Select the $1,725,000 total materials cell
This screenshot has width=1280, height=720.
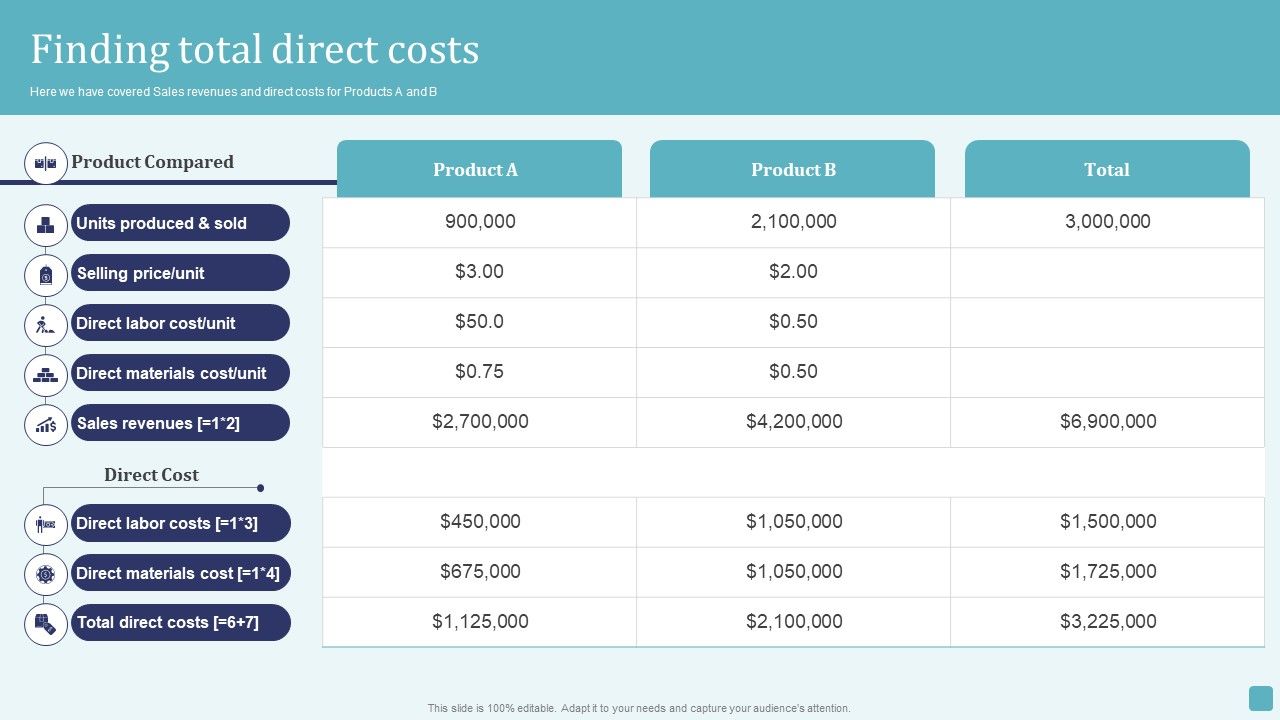pyautogui.click(x=1107, y=572)
